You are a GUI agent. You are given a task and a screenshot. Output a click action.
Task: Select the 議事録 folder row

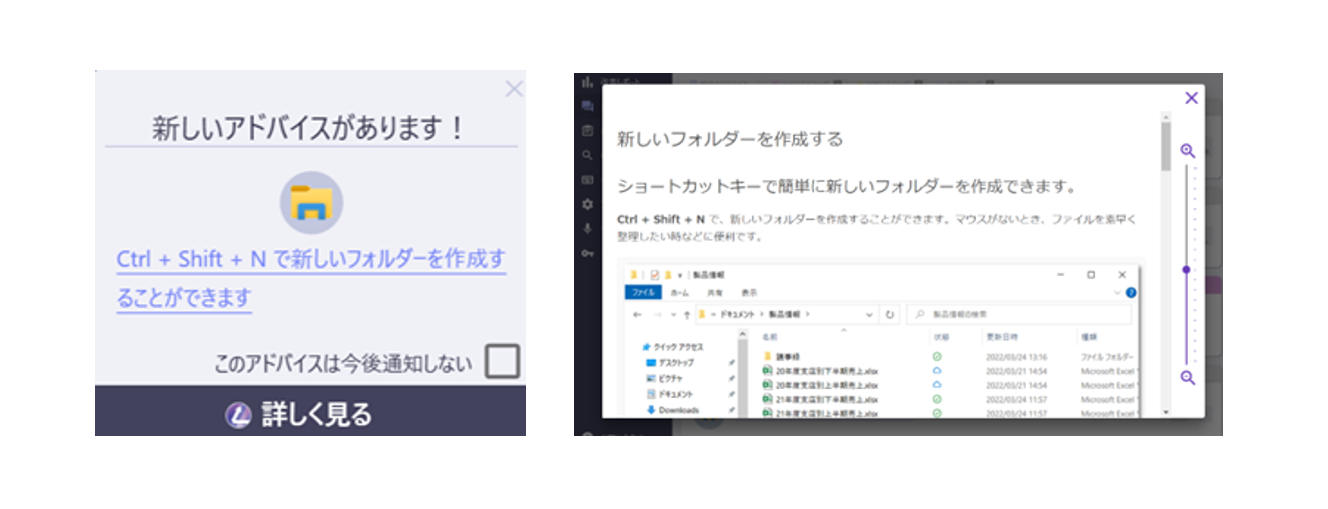click(950, 357)
